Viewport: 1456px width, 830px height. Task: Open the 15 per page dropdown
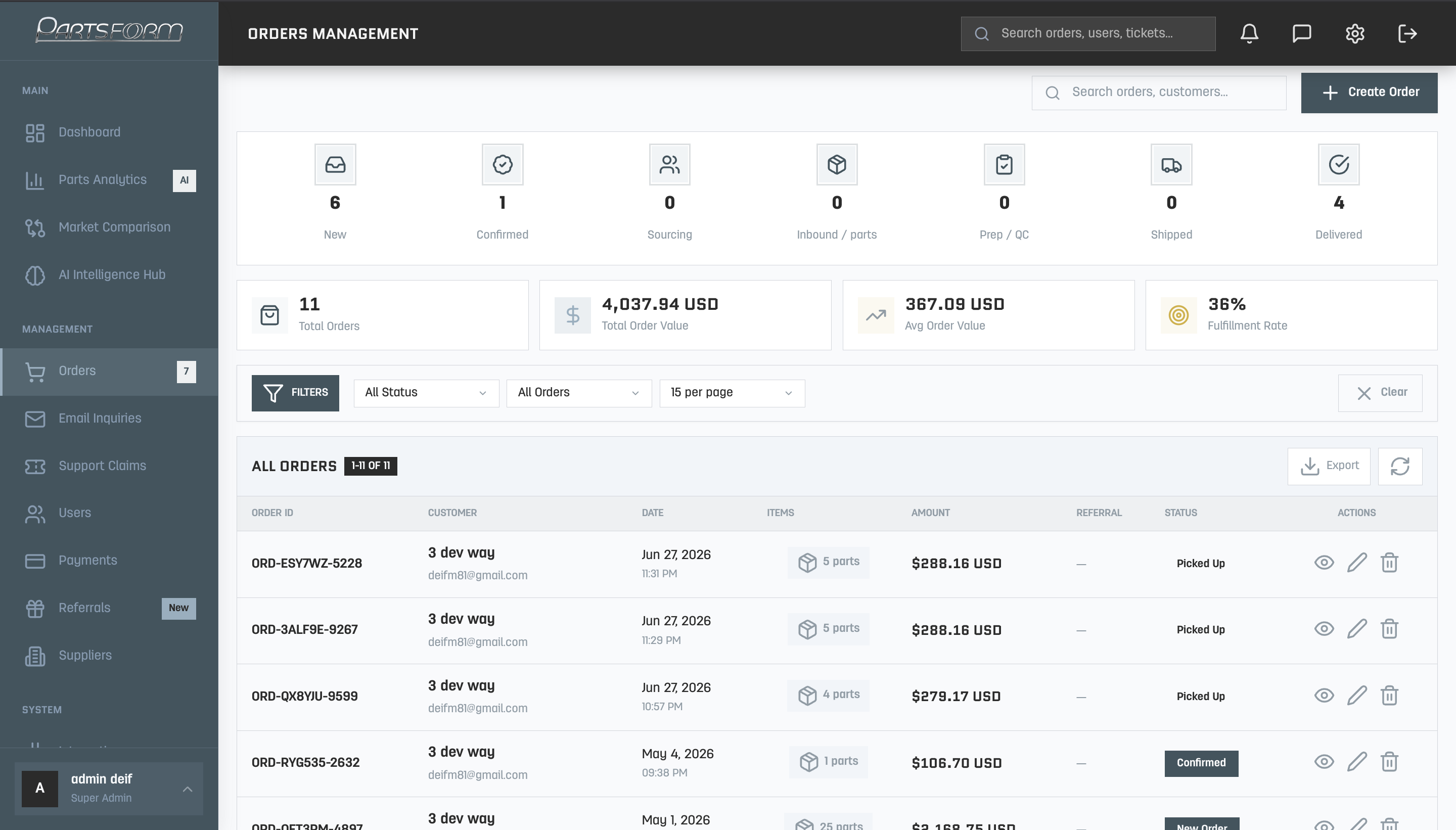click(x=732, y=393)
